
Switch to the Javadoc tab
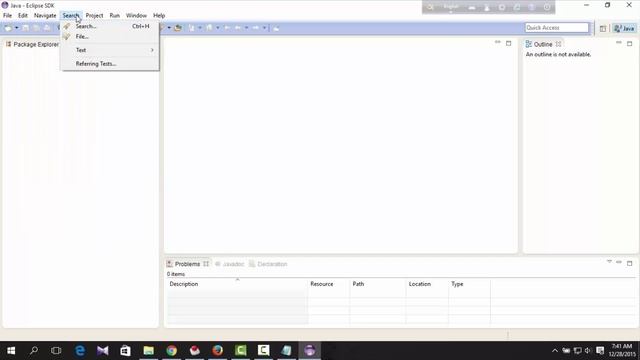[229, 264]
